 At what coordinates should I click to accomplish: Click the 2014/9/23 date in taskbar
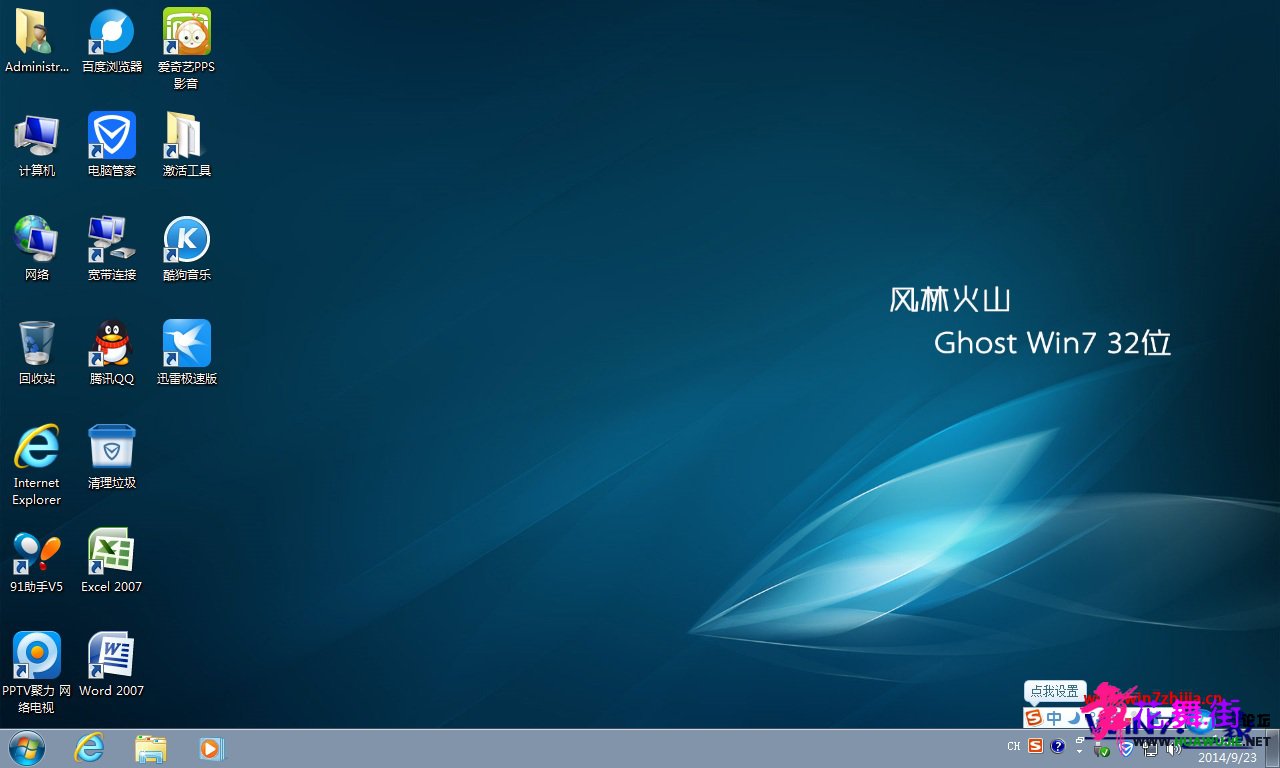[x=1227, y=757]
